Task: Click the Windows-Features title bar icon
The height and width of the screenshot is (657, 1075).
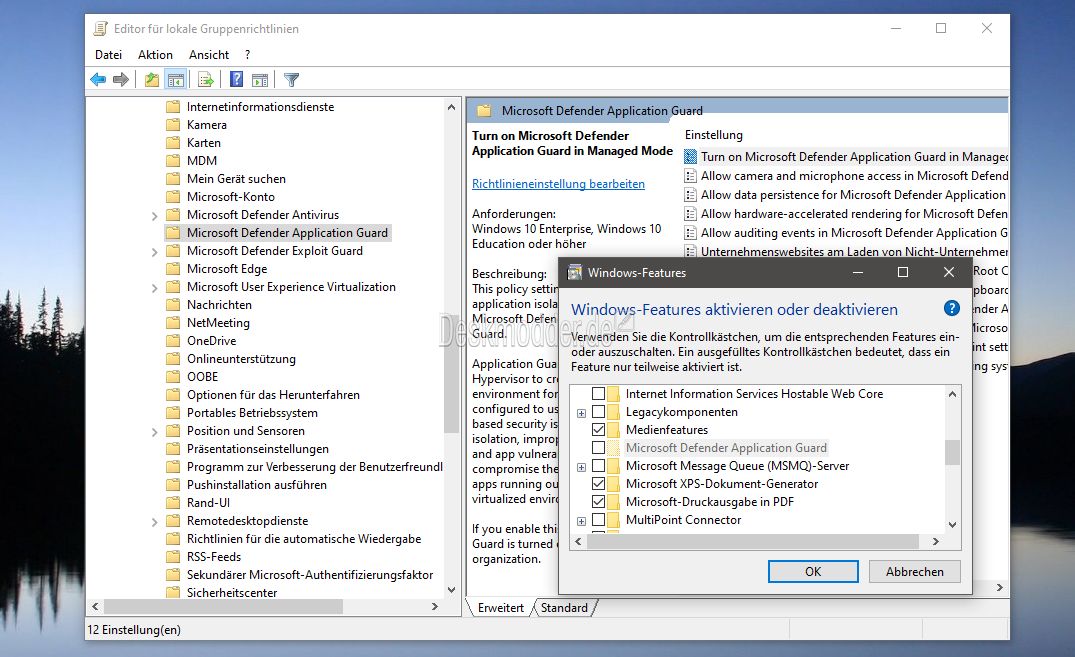Action: click(575, 272)
